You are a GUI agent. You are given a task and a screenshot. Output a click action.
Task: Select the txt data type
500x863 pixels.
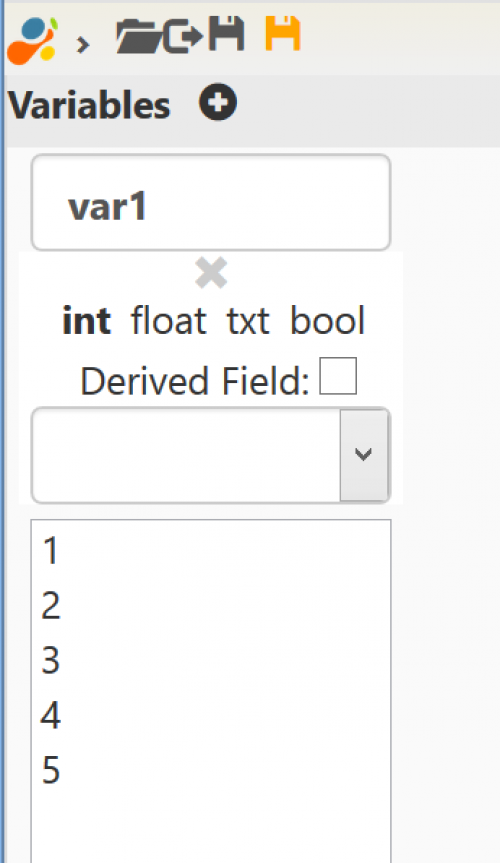pos(248,321)
